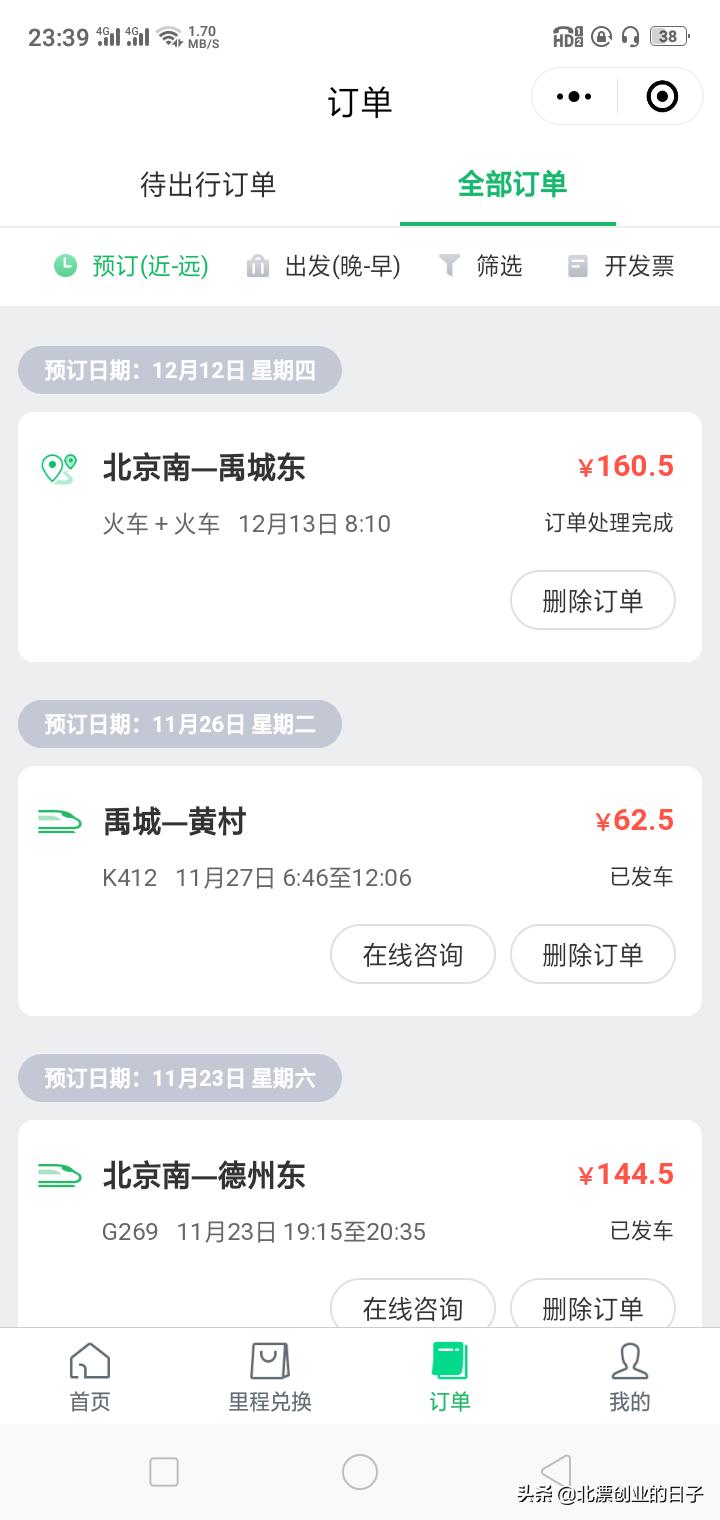The width and height of the screenshot is (720, 1520).
Task: Tap the clock icon for booking sort
Action: point(65,266)
